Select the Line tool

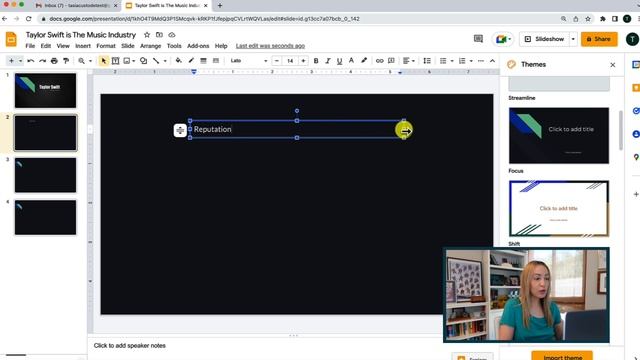click(x=156, y=61)
